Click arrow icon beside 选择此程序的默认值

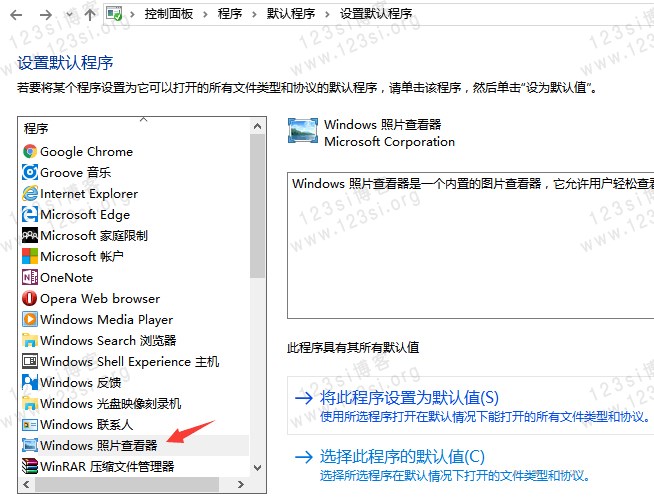tap(304, 457)
